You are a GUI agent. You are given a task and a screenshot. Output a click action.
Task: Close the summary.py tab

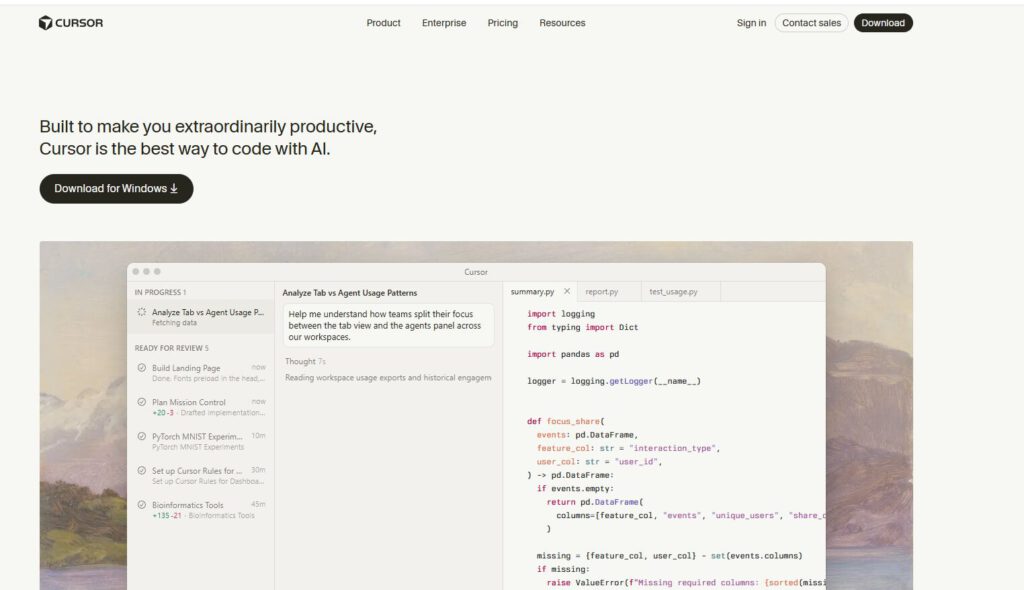[567, 292]
